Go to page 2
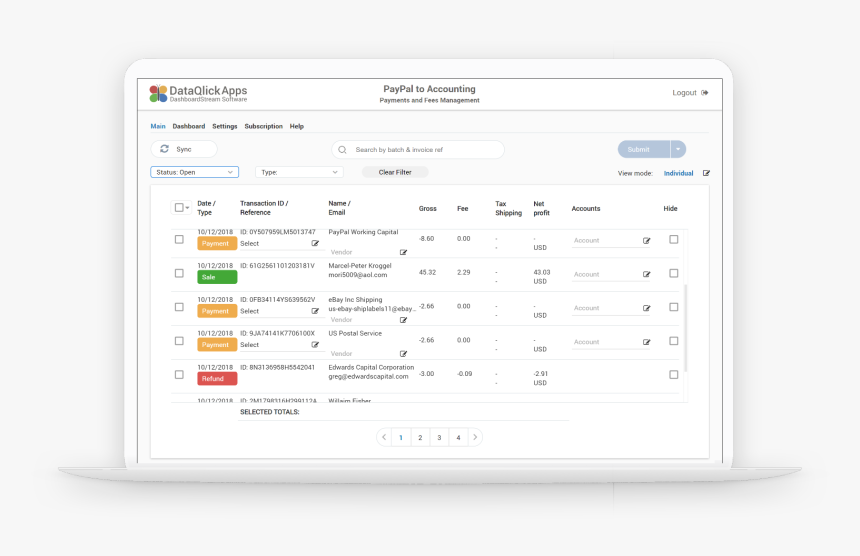This screenshot has height=556, width=860. [420, 437]
